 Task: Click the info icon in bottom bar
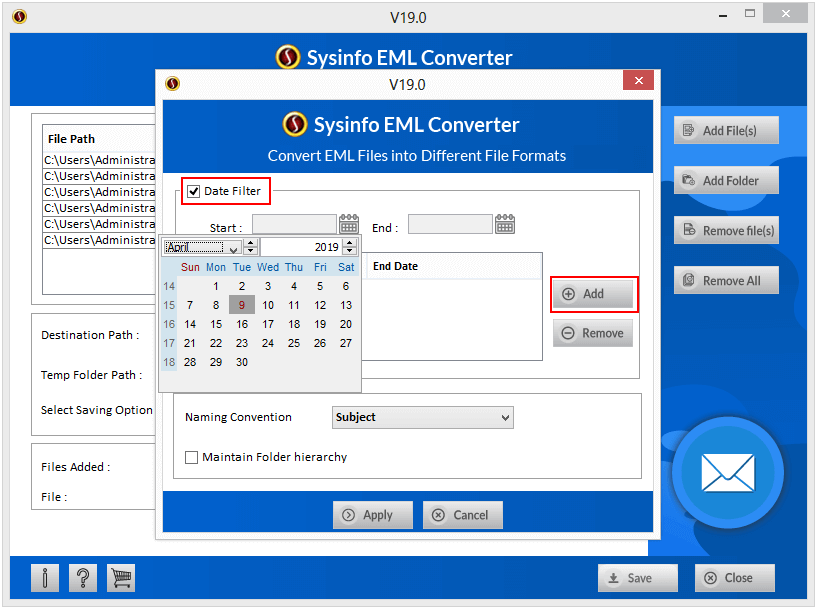(45, 578)
